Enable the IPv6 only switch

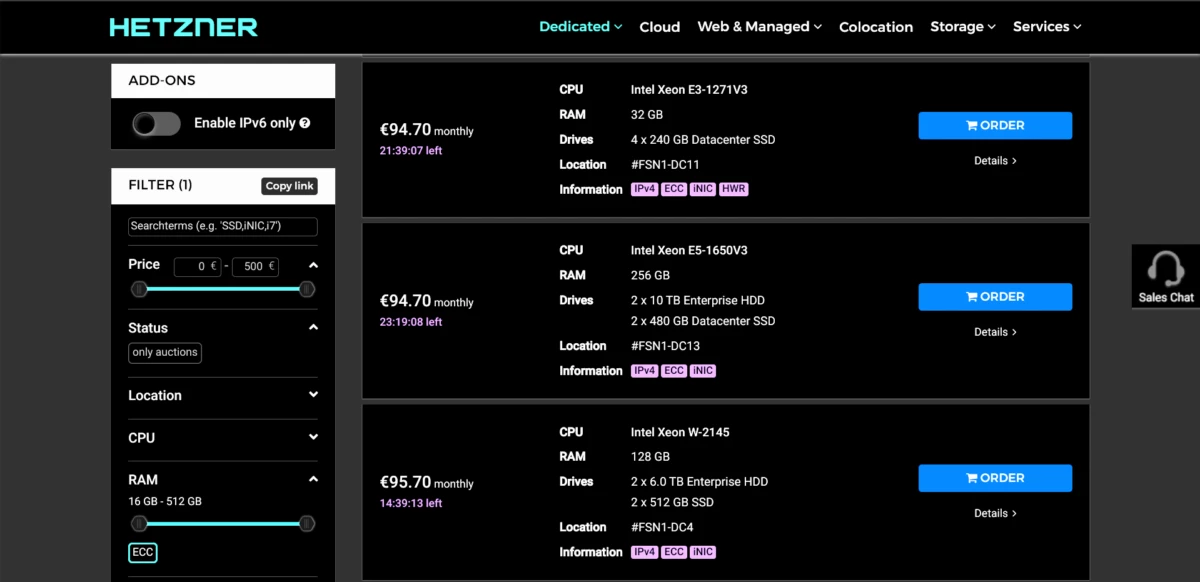click(x=155, y=123)
